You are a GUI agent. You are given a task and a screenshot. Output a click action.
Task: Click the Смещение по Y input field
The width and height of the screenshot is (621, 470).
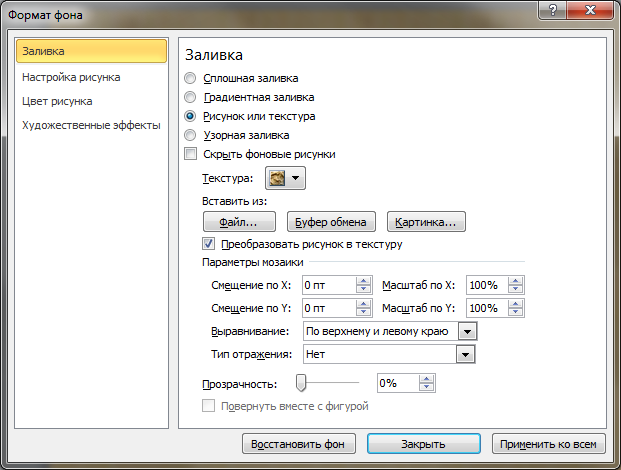tap(330, 308)
